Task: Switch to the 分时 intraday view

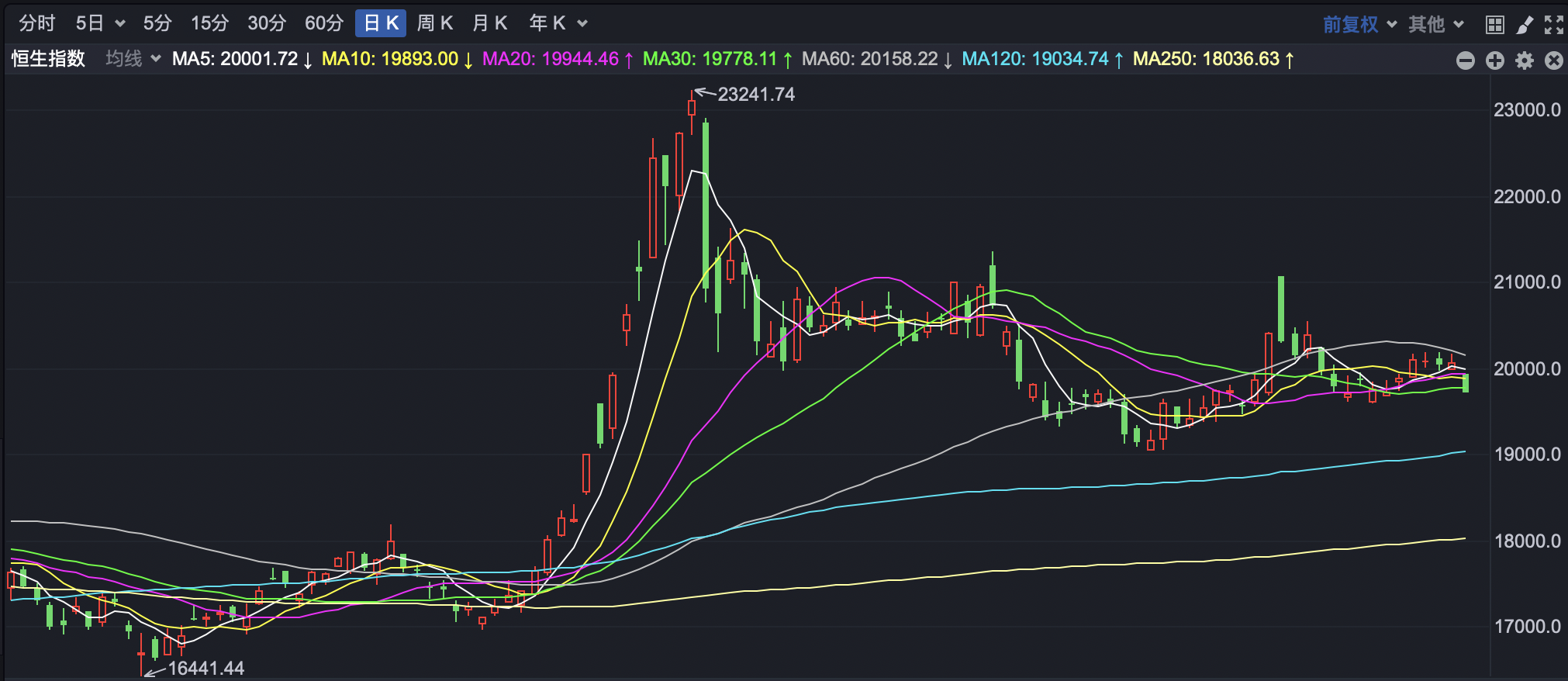Action: pos(37,23)
